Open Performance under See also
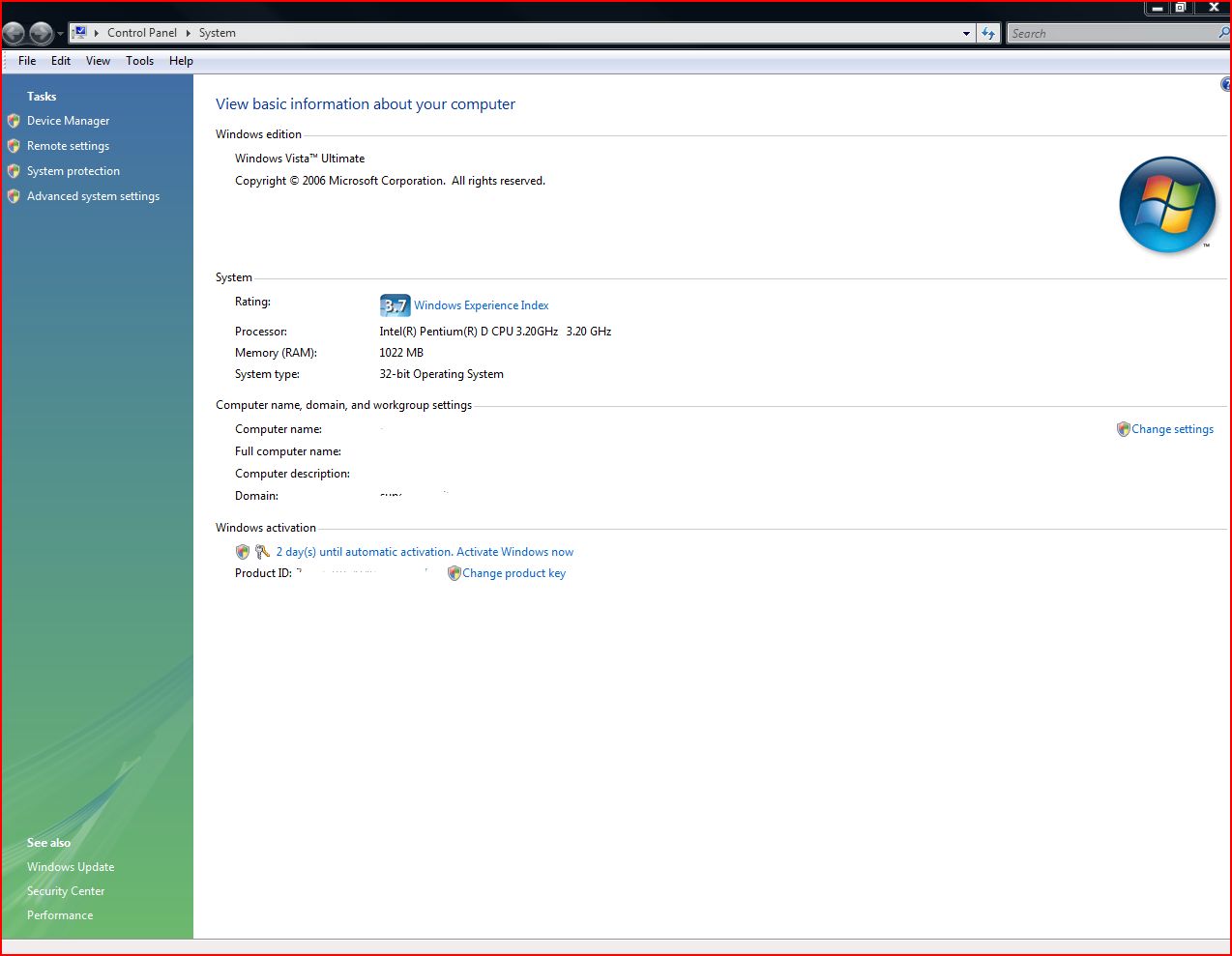This screenshot has width=1232, height=956. 60,915
